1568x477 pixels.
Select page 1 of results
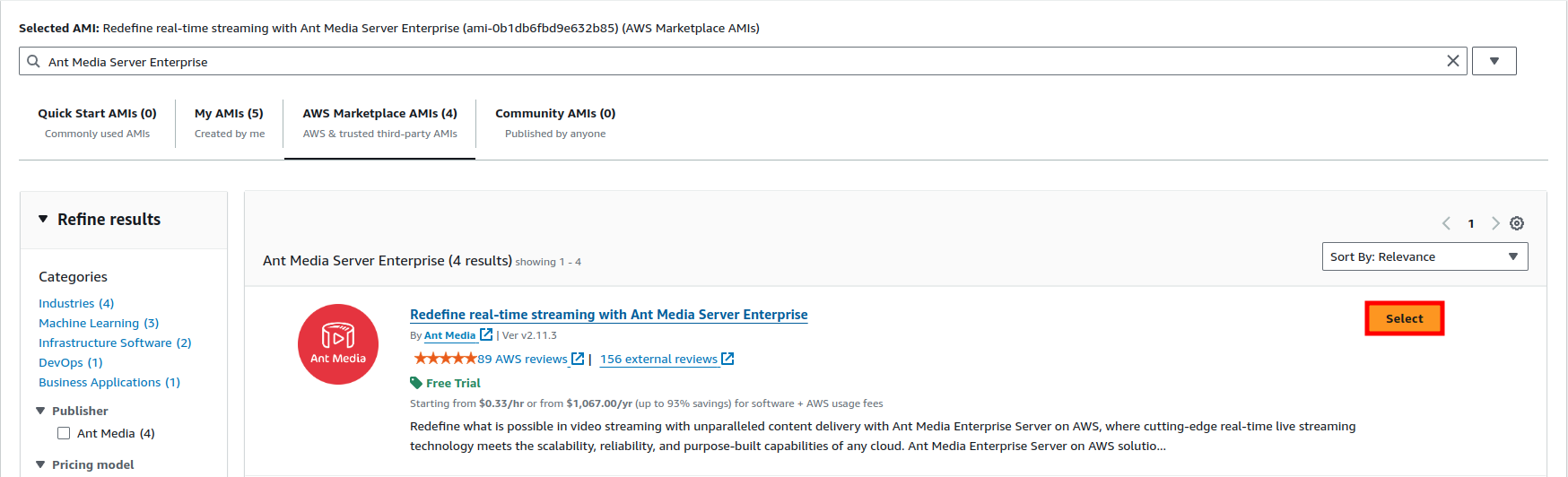click(1471, 223)
